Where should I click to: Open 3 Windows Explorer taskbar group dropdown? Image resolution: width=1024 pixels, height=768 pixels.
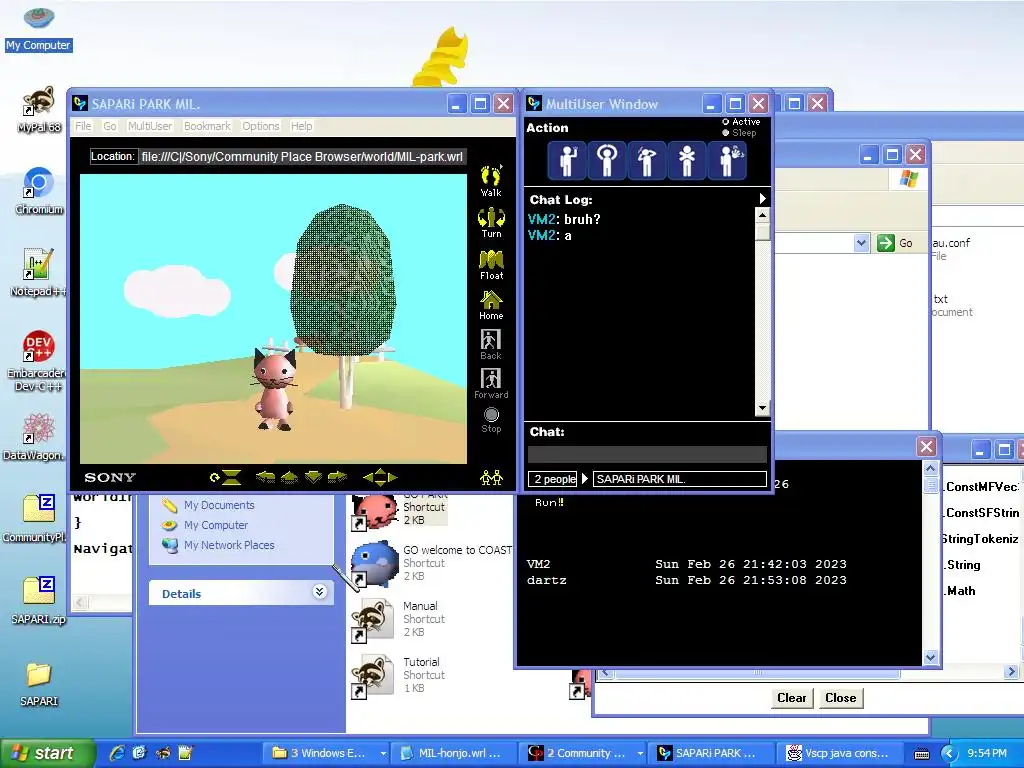pos(383,753)
